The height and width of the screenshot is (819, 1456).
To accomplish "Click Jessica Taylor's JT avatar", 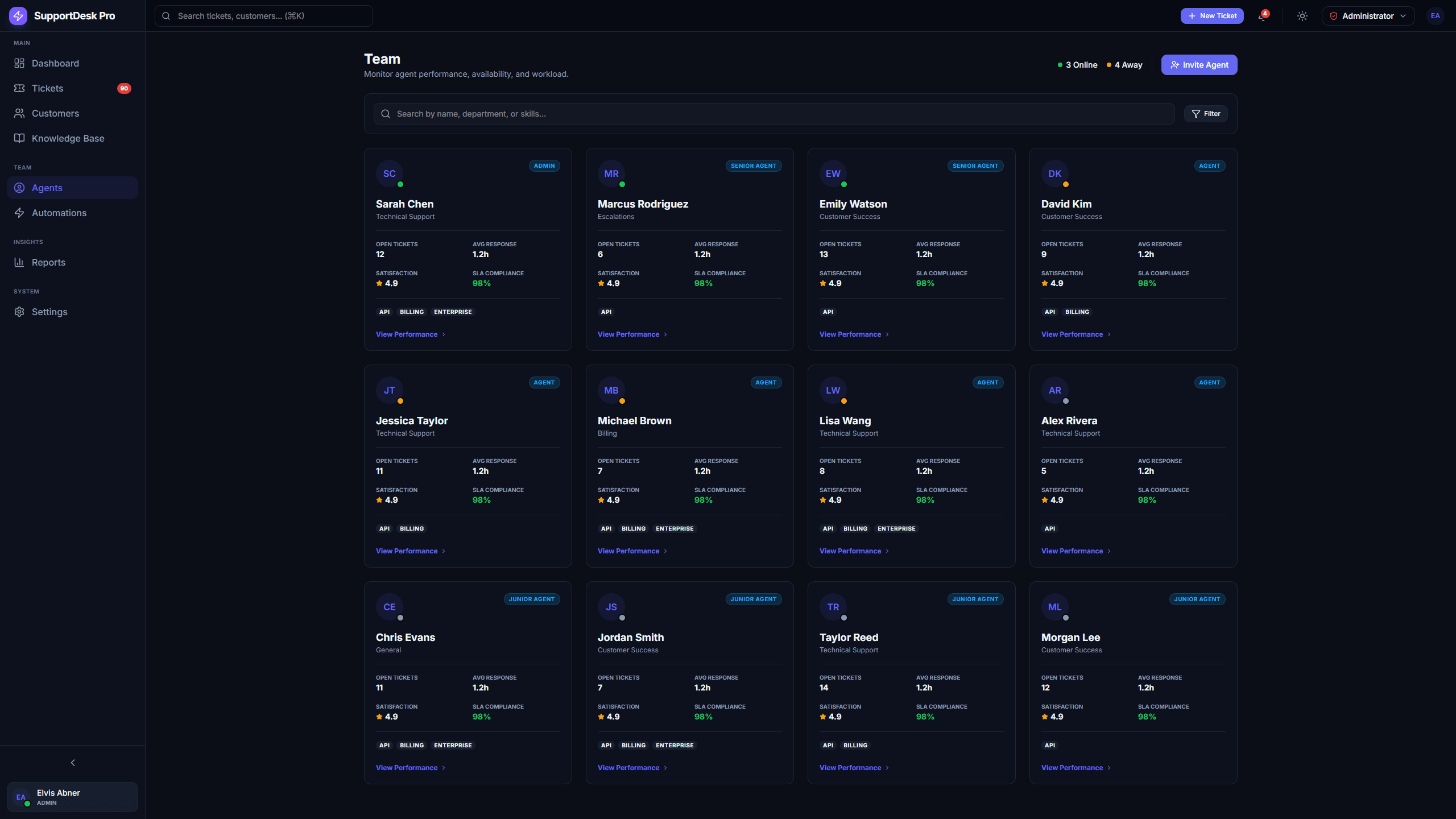I will tap(390, 390).
